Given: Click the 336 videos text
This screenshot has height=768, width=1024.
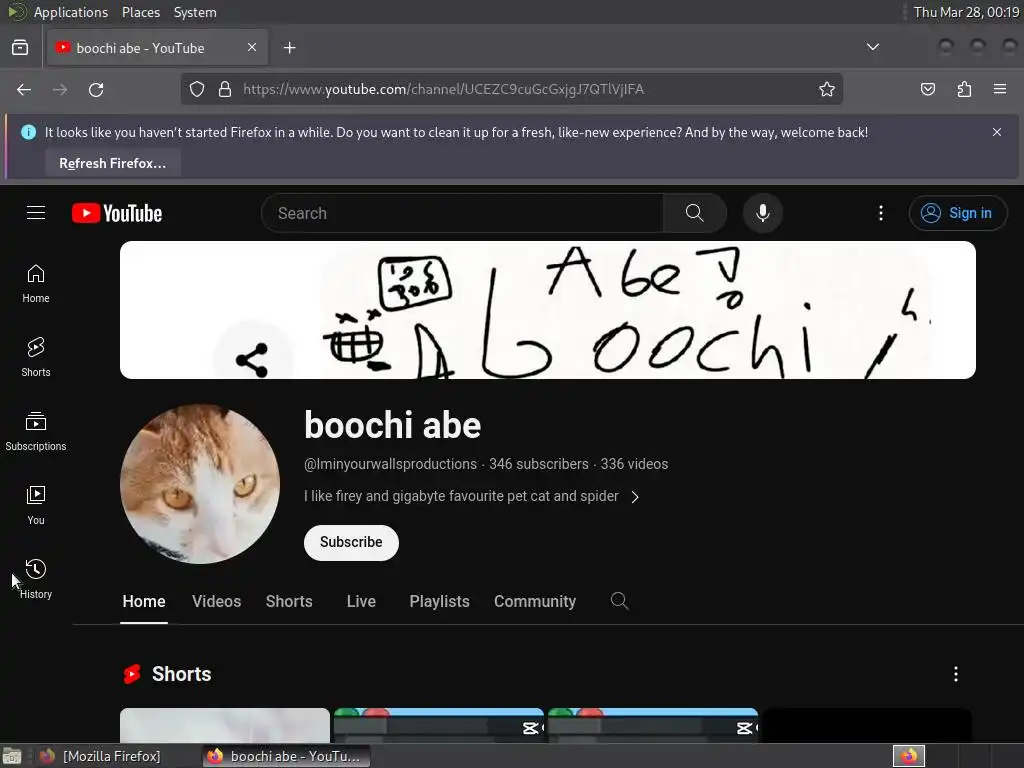Looking at the screenshot, I should [x=634, y=464].
